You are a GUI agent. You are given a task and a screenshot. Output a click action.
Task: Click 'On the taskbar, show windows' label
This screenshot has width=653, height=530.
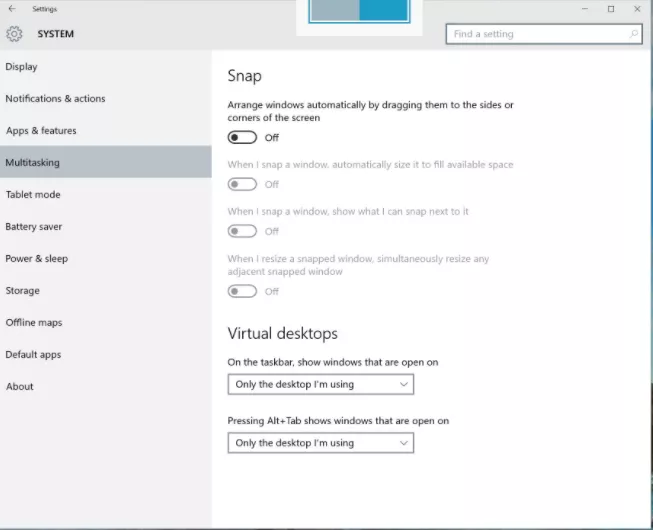click(x=333, y=362)
